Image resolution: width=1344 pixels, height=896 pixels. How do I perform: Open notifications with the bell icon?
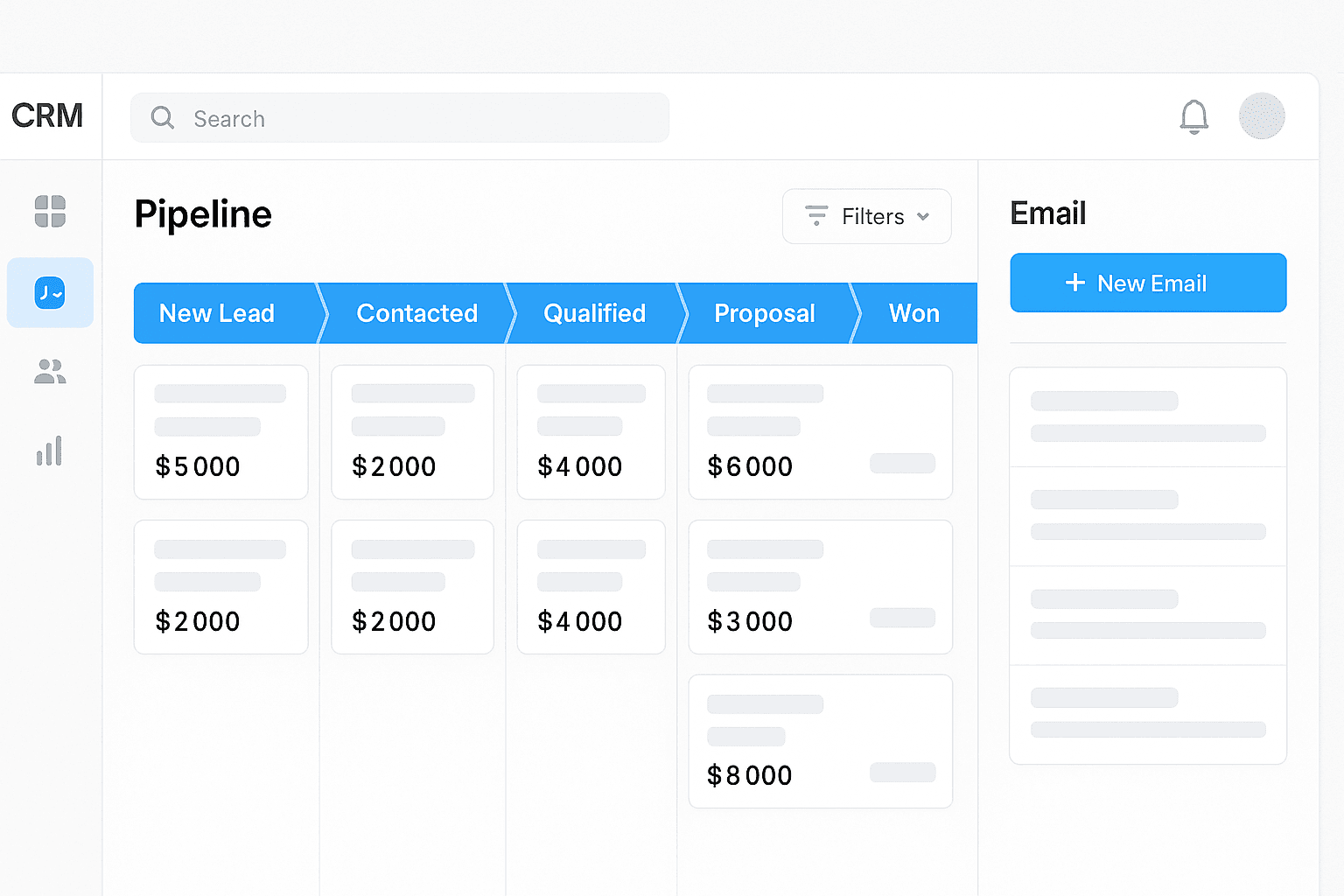1194,117
